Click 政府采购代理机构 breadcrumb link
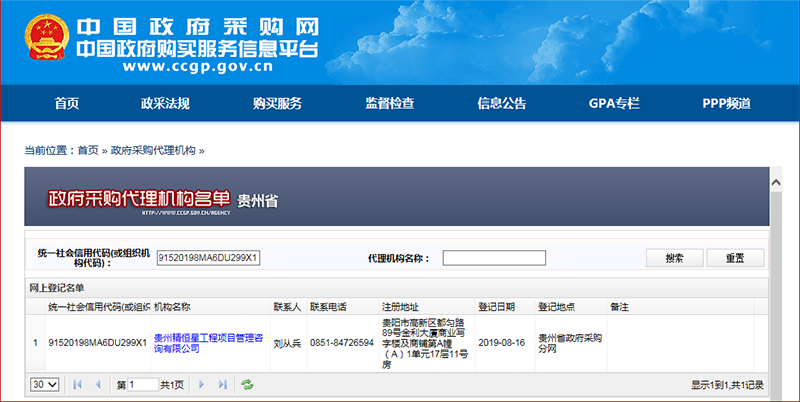 (x=153, y=150)
